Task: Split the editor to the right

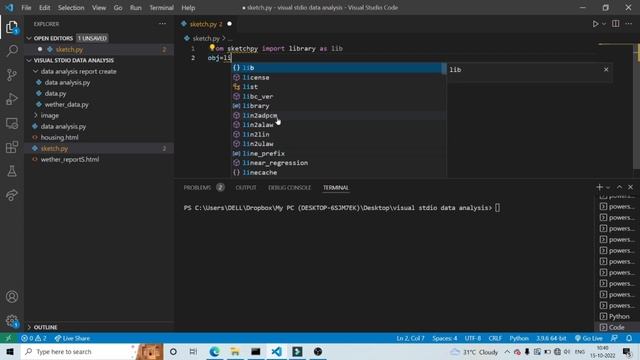Action: pos(616,24)
